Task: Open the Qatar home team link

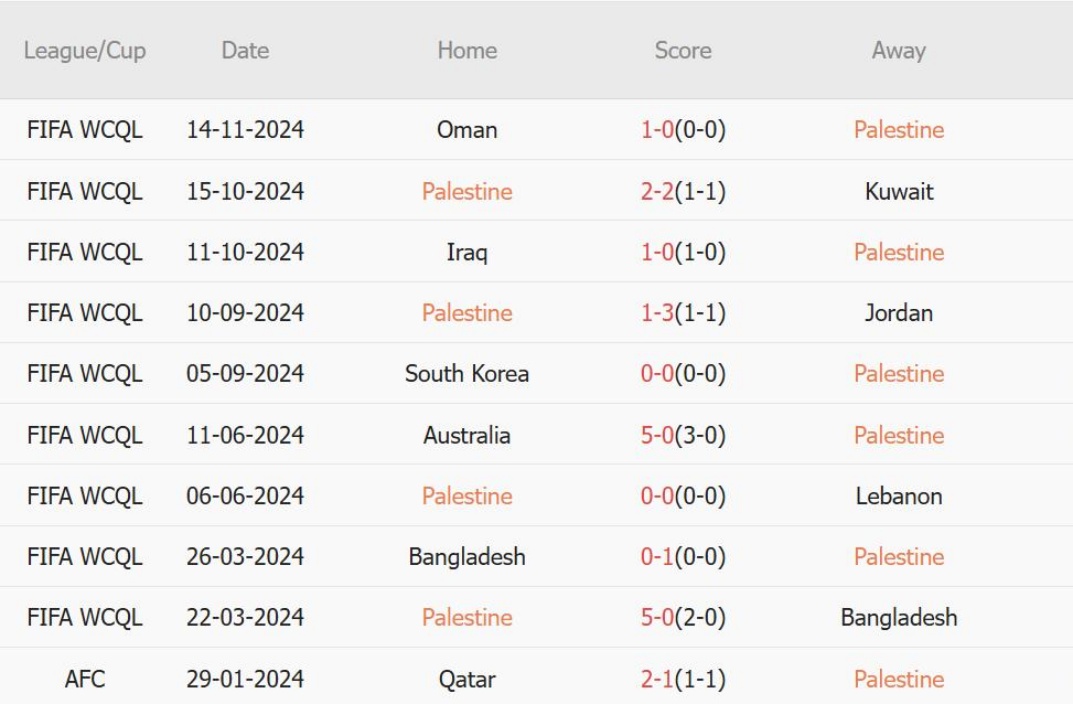Action: coord(467,679)
